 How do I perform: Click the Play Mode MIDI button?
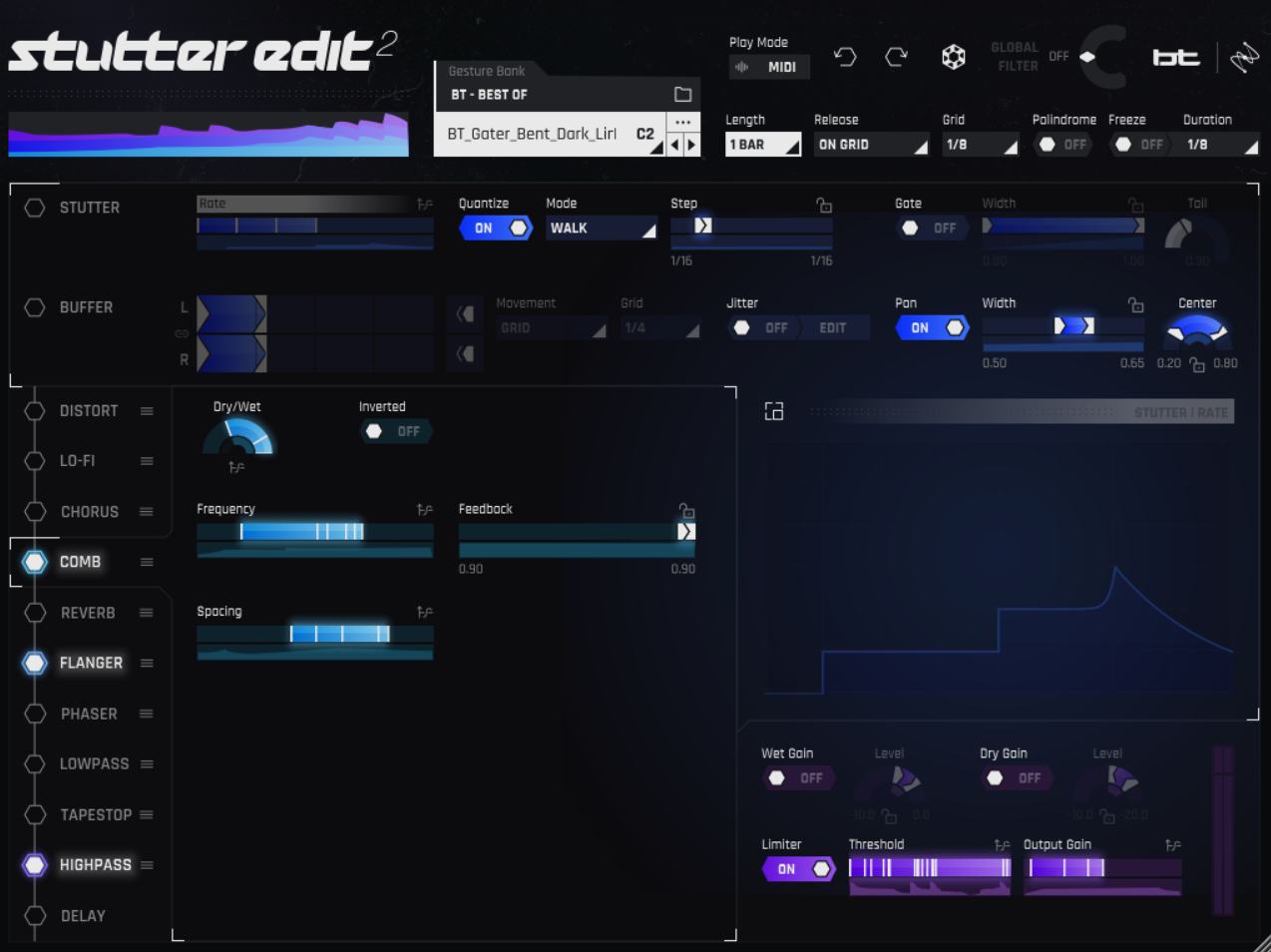[769, 67]
